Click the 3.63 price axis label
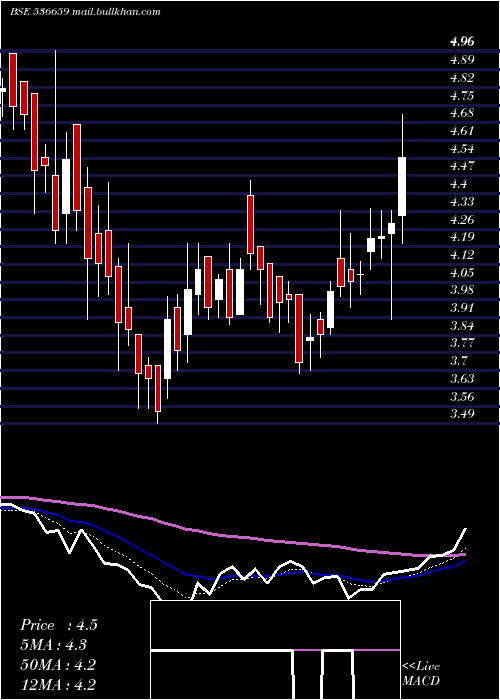This screenshot has width=500, height=700. [x=462, y=379]
